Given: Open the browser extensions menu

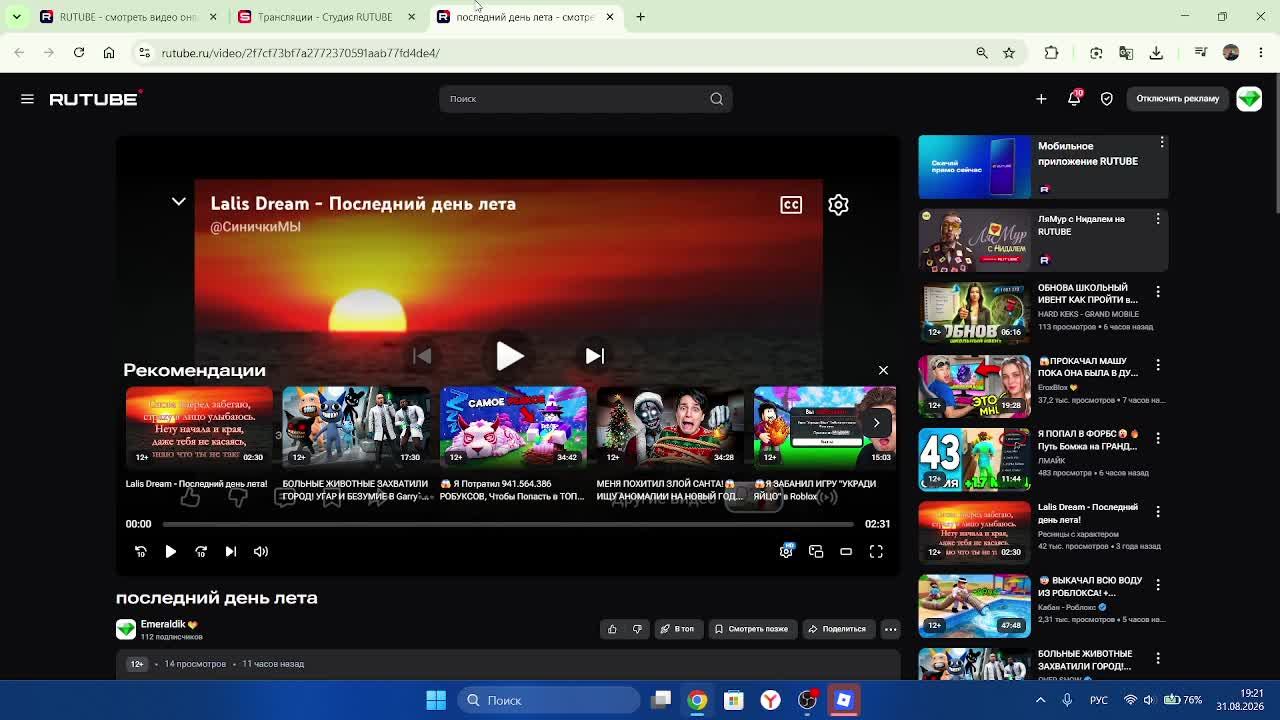Looking at the screenshot, I should pos(1051,52).
